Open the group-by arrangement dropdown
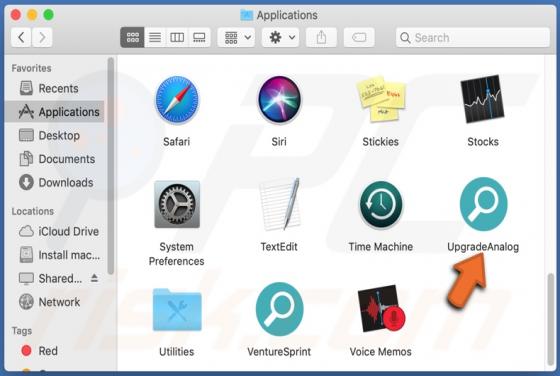560x376 pixels. click(236, 37)
